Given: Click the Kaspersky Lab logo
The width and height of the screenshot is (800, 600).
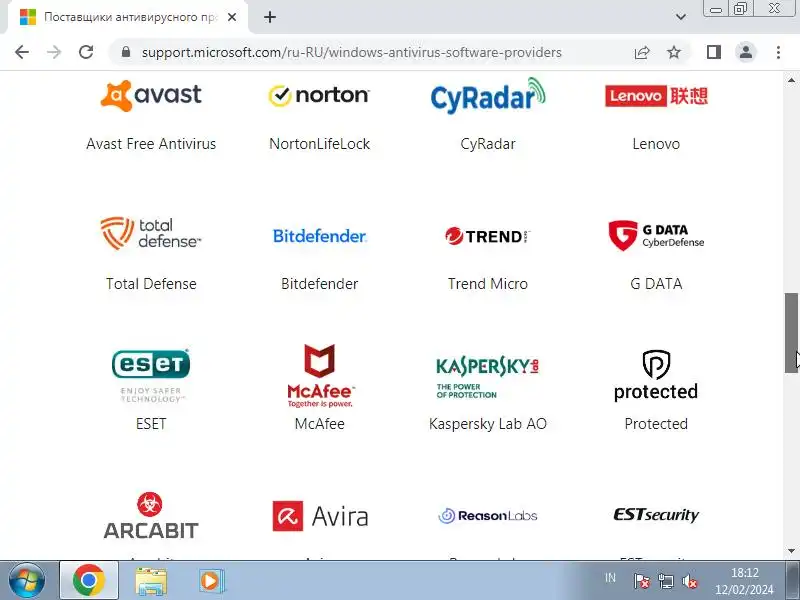Looking at the screenshot, I should (x=488, y=377).
